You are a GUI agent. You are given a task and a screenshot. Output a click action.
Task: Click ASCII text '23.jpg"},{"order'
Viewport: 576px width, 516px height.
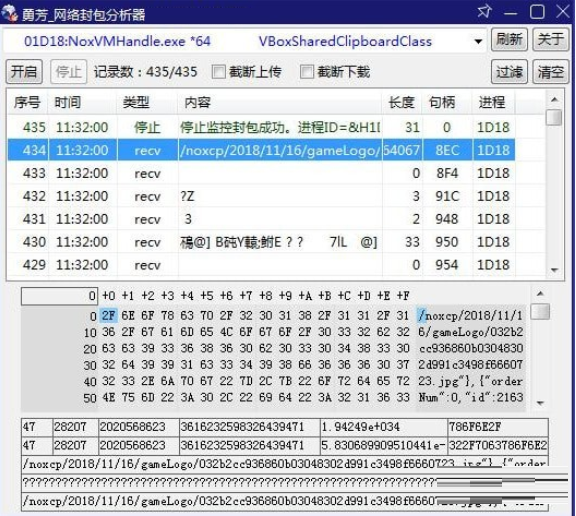(470, 381)
